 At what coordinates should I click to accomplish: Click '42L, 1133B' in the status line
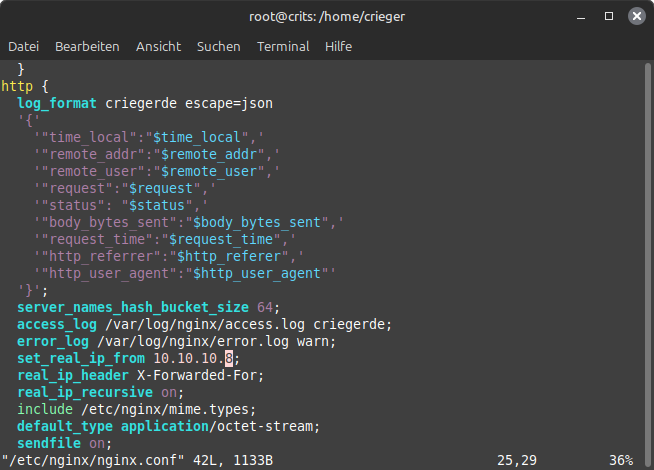pyautogui.click(x=233, y=460)
